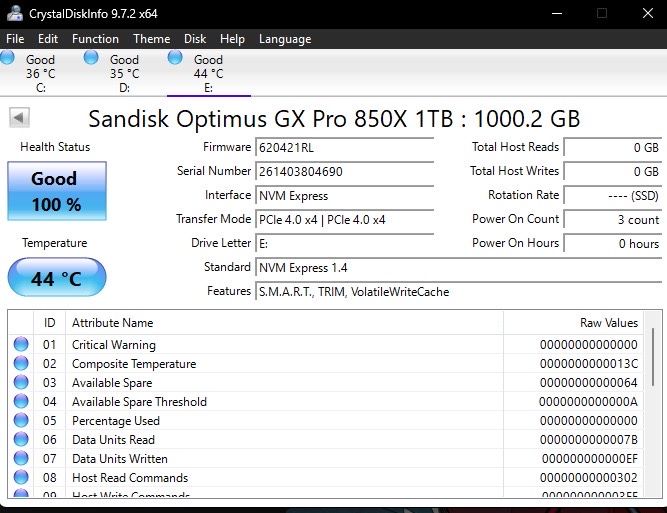This screenshot has width=667, height=513.
Task: Click status orb for Percentage Used row
Action: click(x=21, y=420)
